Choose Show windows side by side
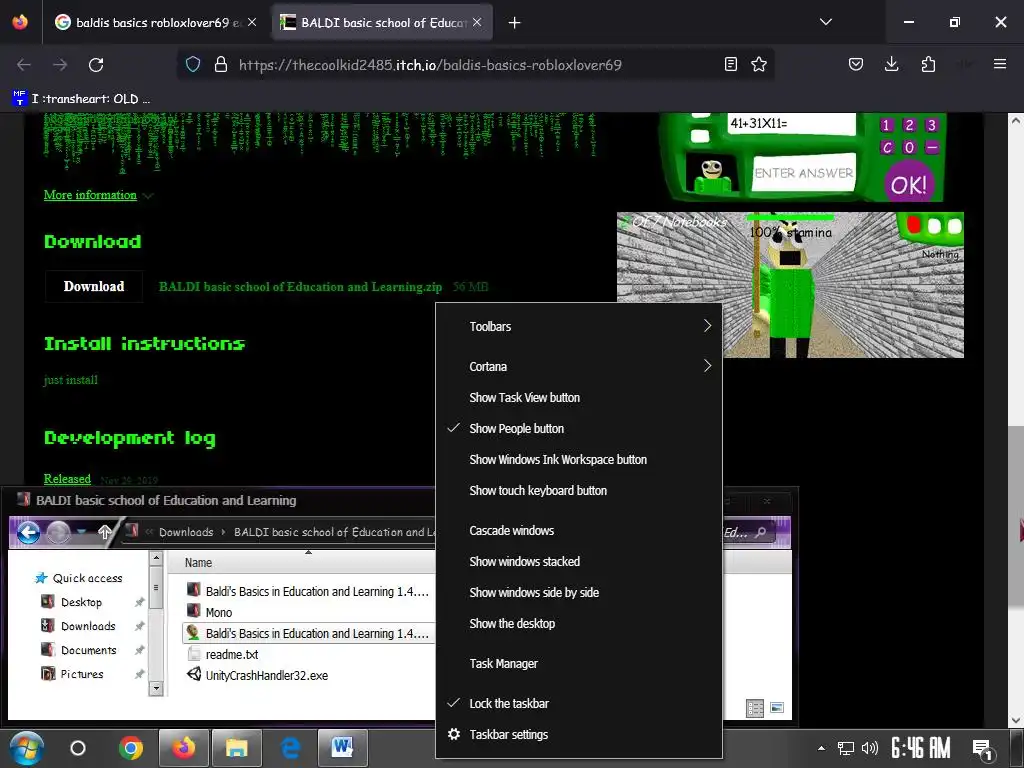The image size is (1024, 768). coord(579,592)
